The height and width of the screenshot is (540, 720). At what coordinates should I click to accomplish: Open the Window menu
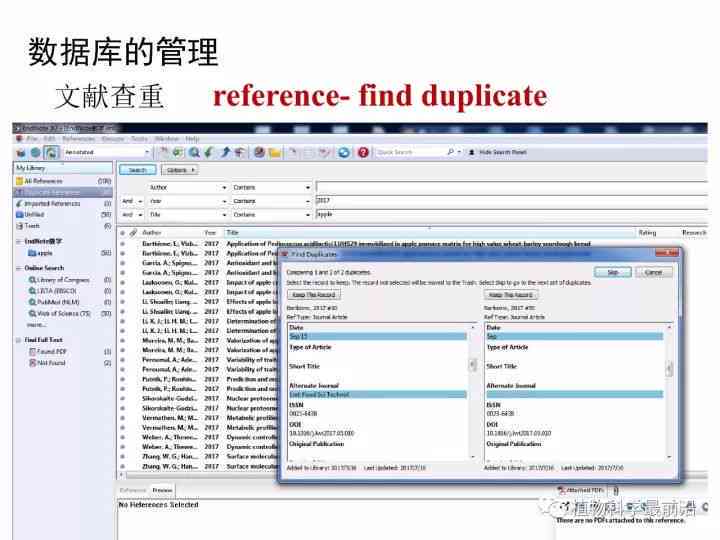tap(167, 139)
